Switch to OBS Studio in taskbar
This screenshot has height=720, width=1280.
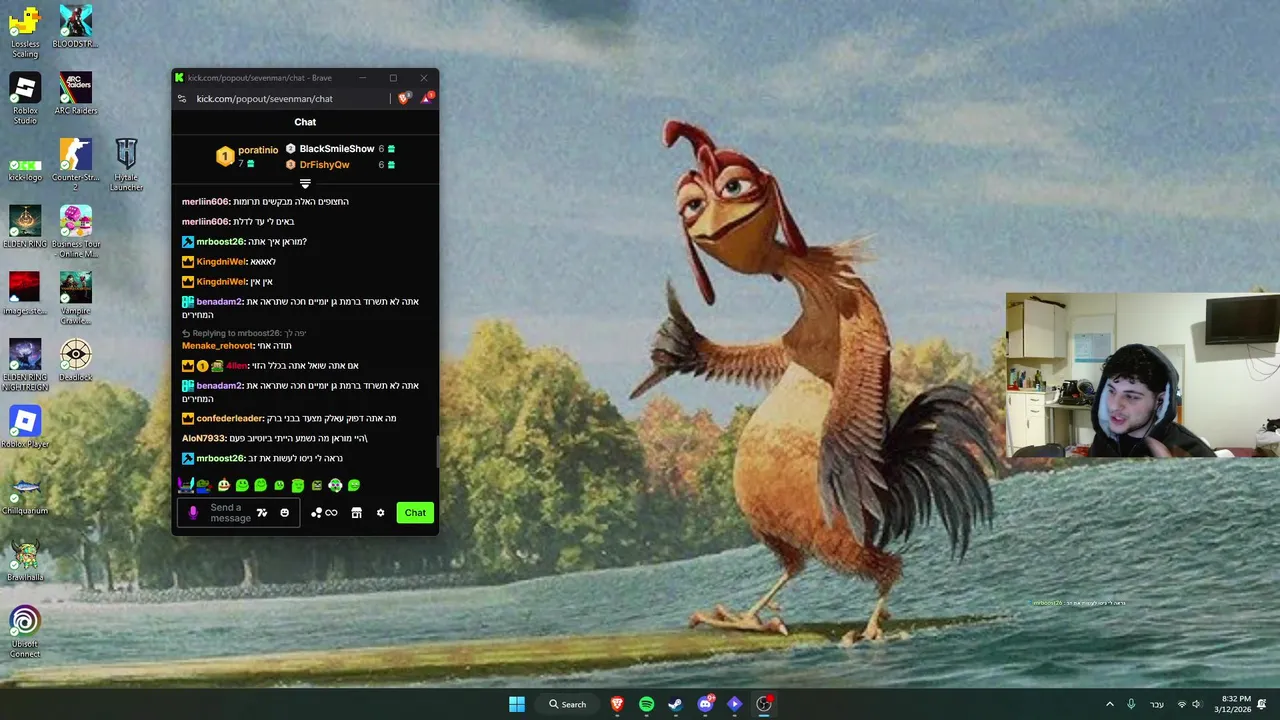[x=764, y=704]
